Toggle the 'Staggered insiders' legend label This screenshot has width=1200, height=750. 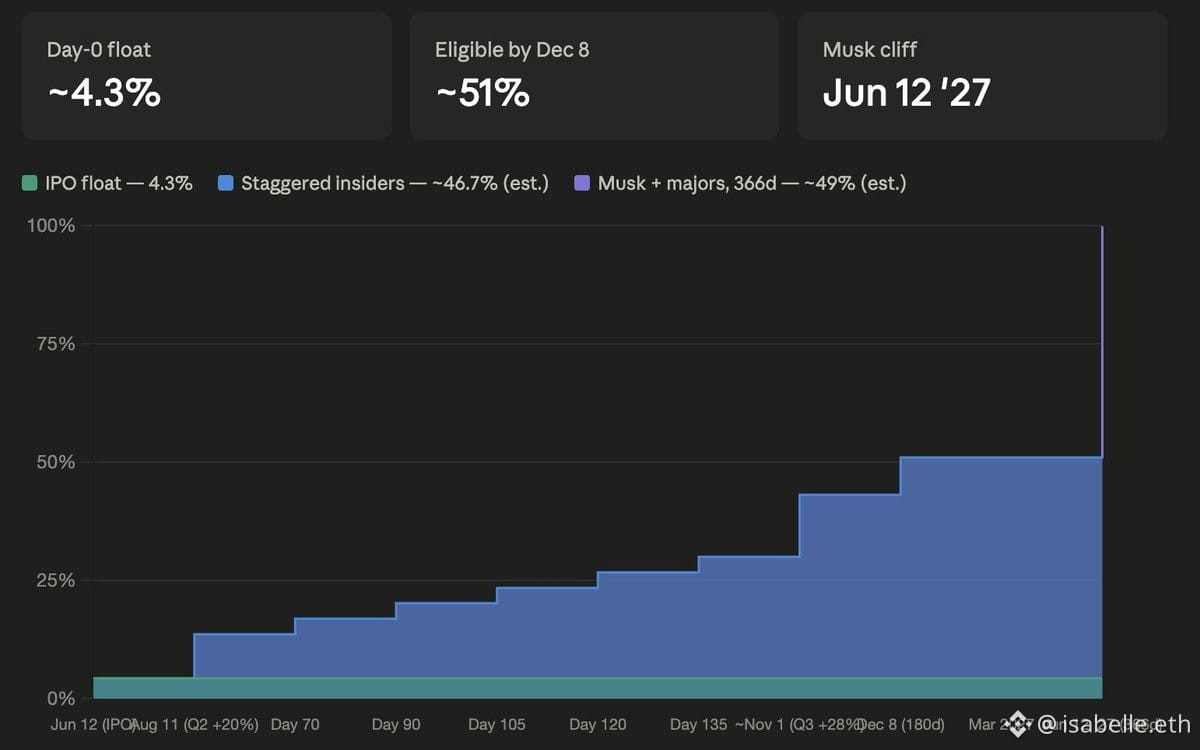point(395,184)
